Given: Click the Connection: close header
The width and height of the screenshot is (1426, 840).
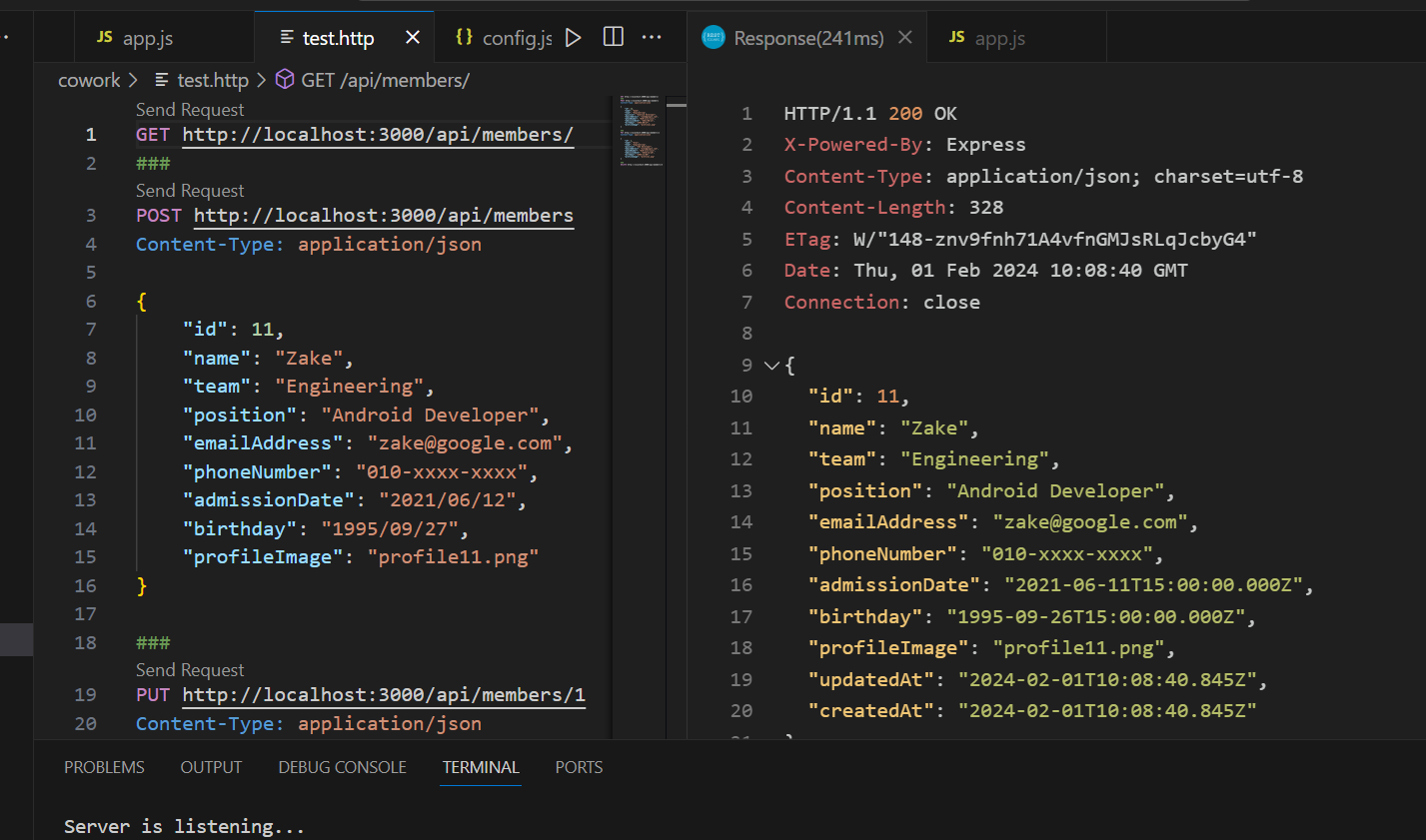Looking at the screenshot, I should [881, 303].
